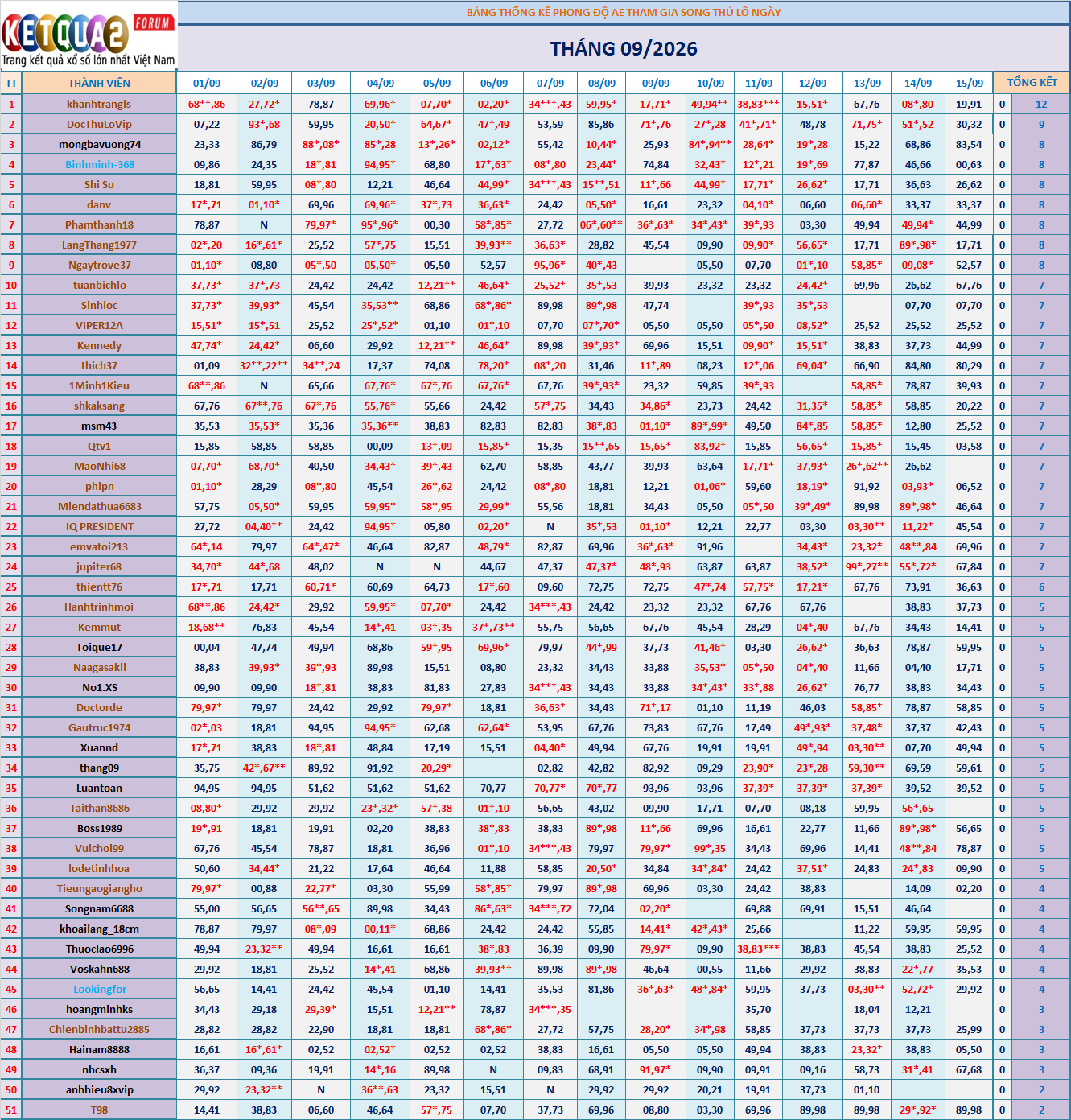Click the blue member name Lookingfor
Screen dimensions: 1071x1120
pyautogui.click(x=99, y=989)
